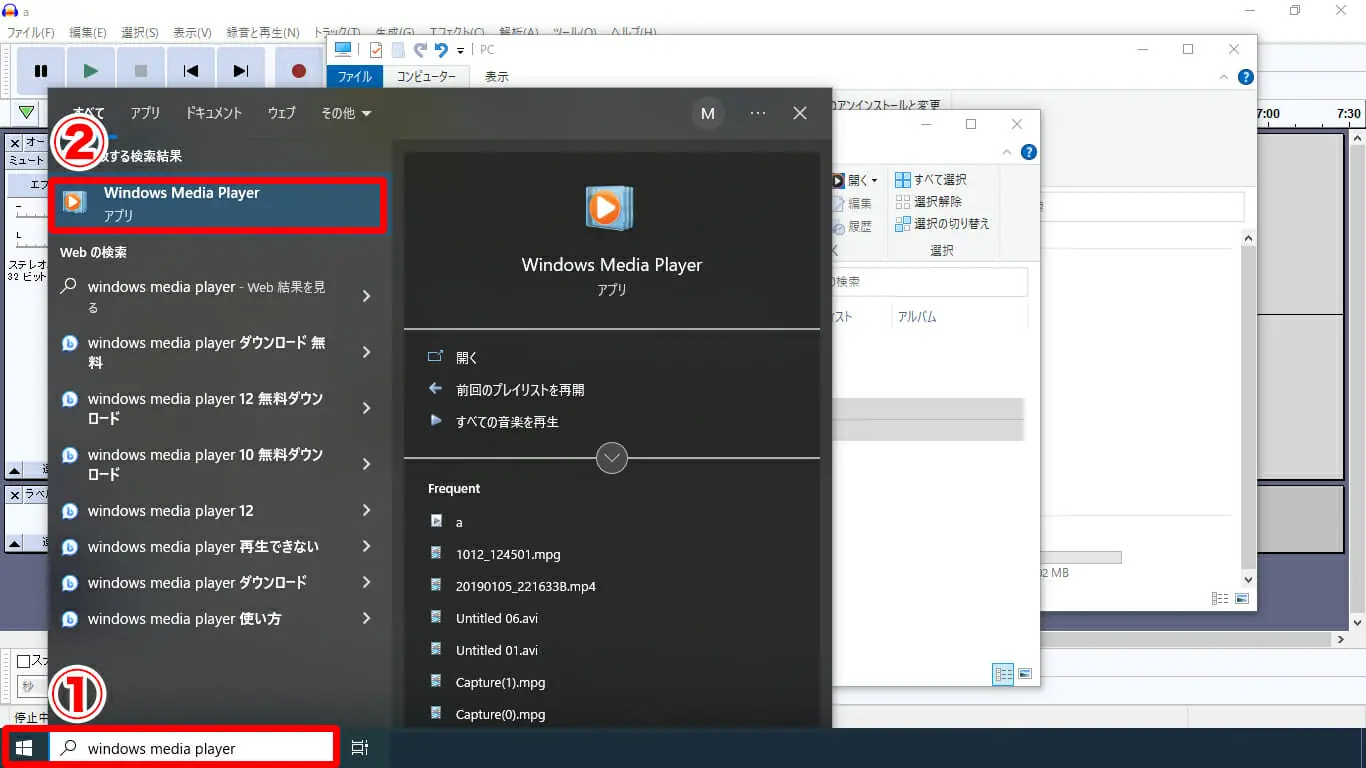This screenshot has height=768, width=1366.
Task: Switch to コンピューター tab in PC window
Action: tap(426, 77)
